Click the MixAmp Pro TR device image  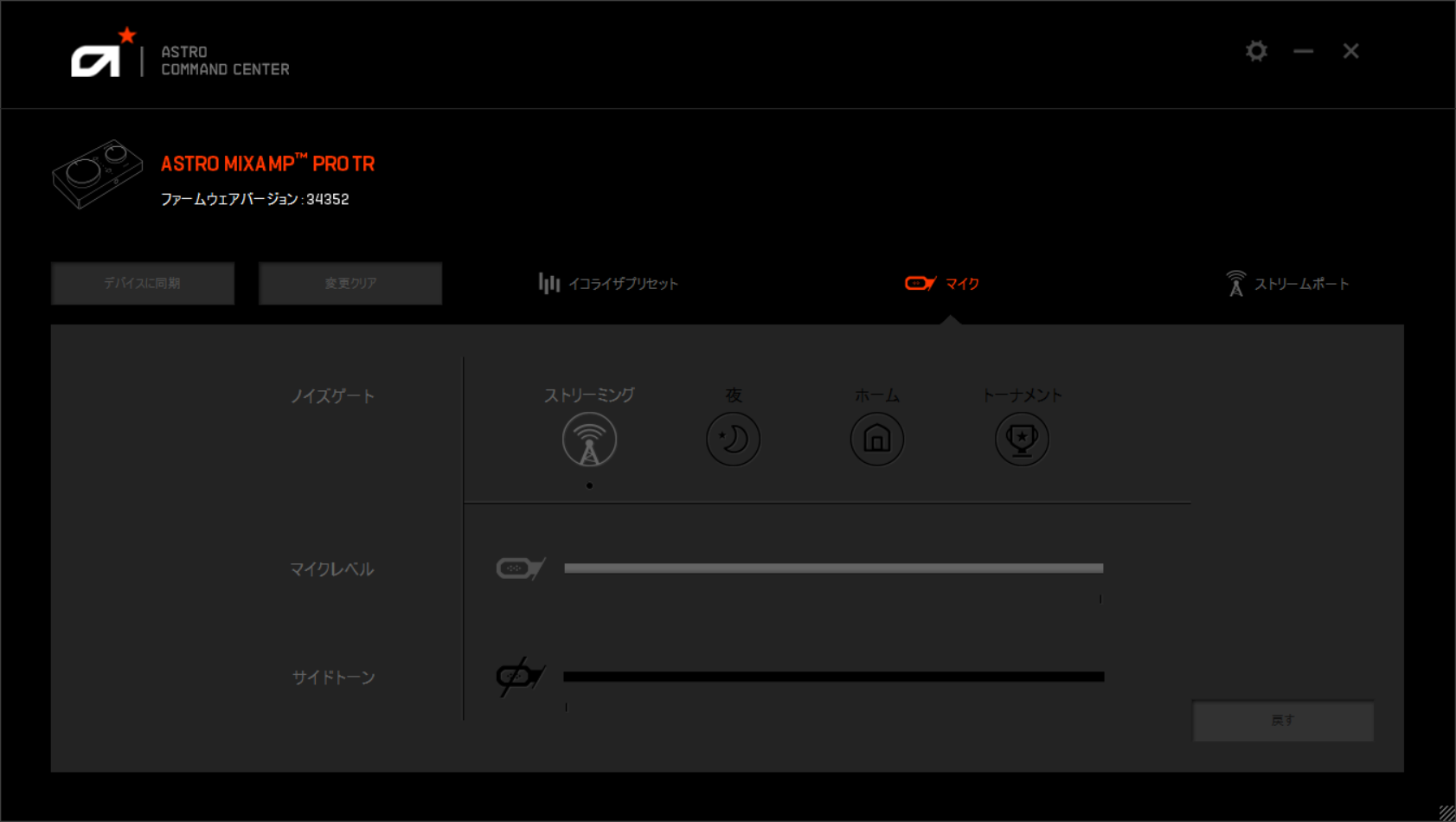(97, 174)
